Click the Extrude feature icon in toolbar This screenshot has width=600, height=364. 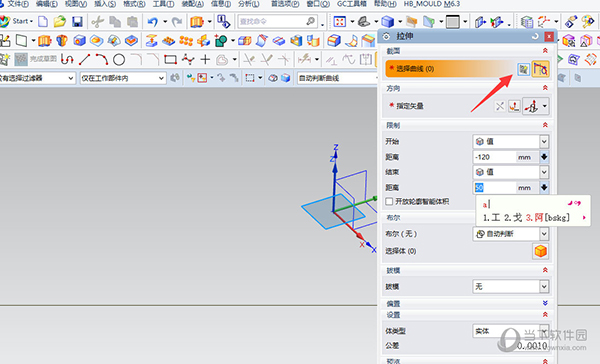(x=44, y=40)
